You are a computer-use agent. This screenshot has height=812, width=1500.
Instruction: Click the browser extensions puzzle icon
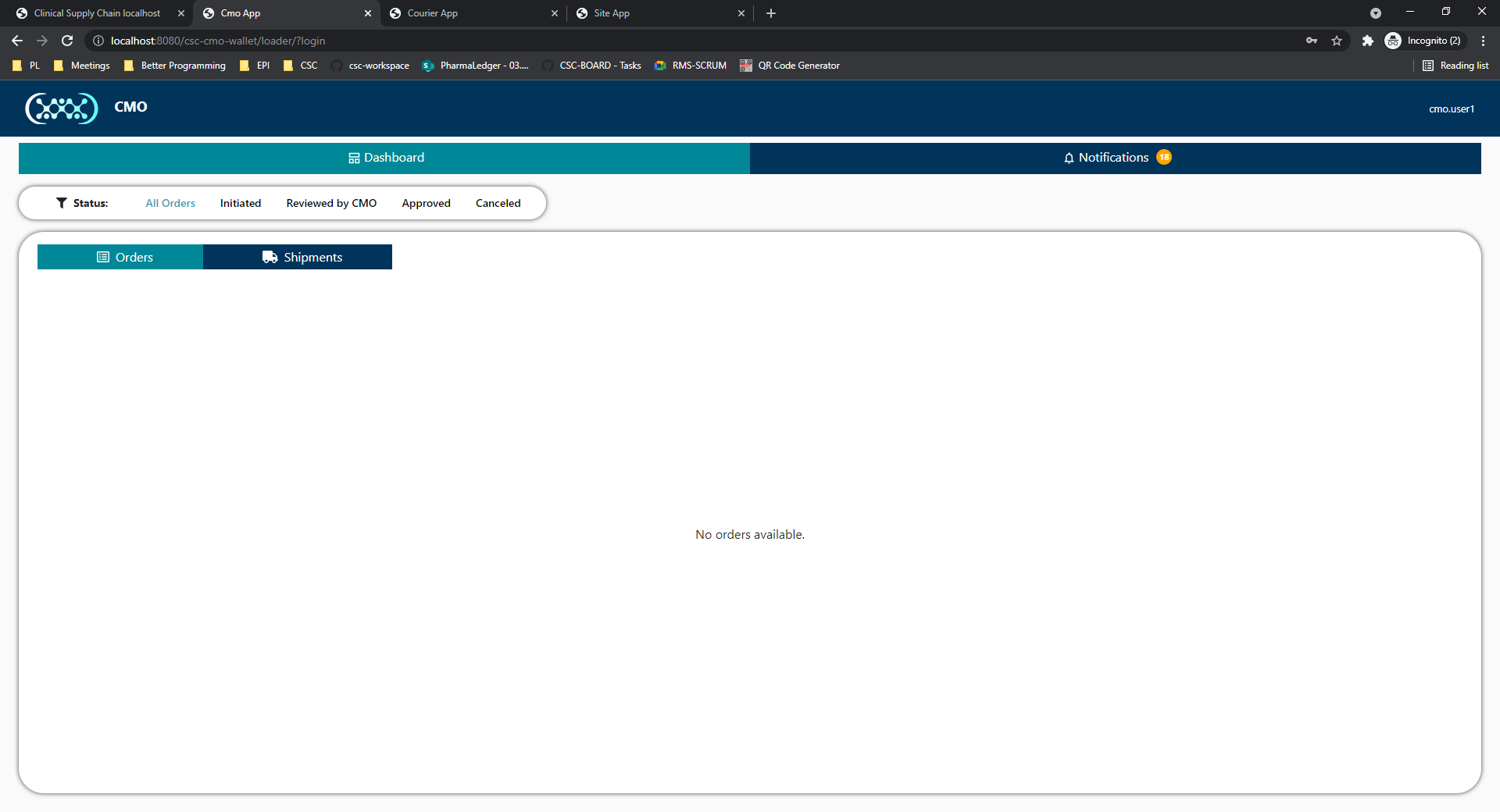(1367, 41)
